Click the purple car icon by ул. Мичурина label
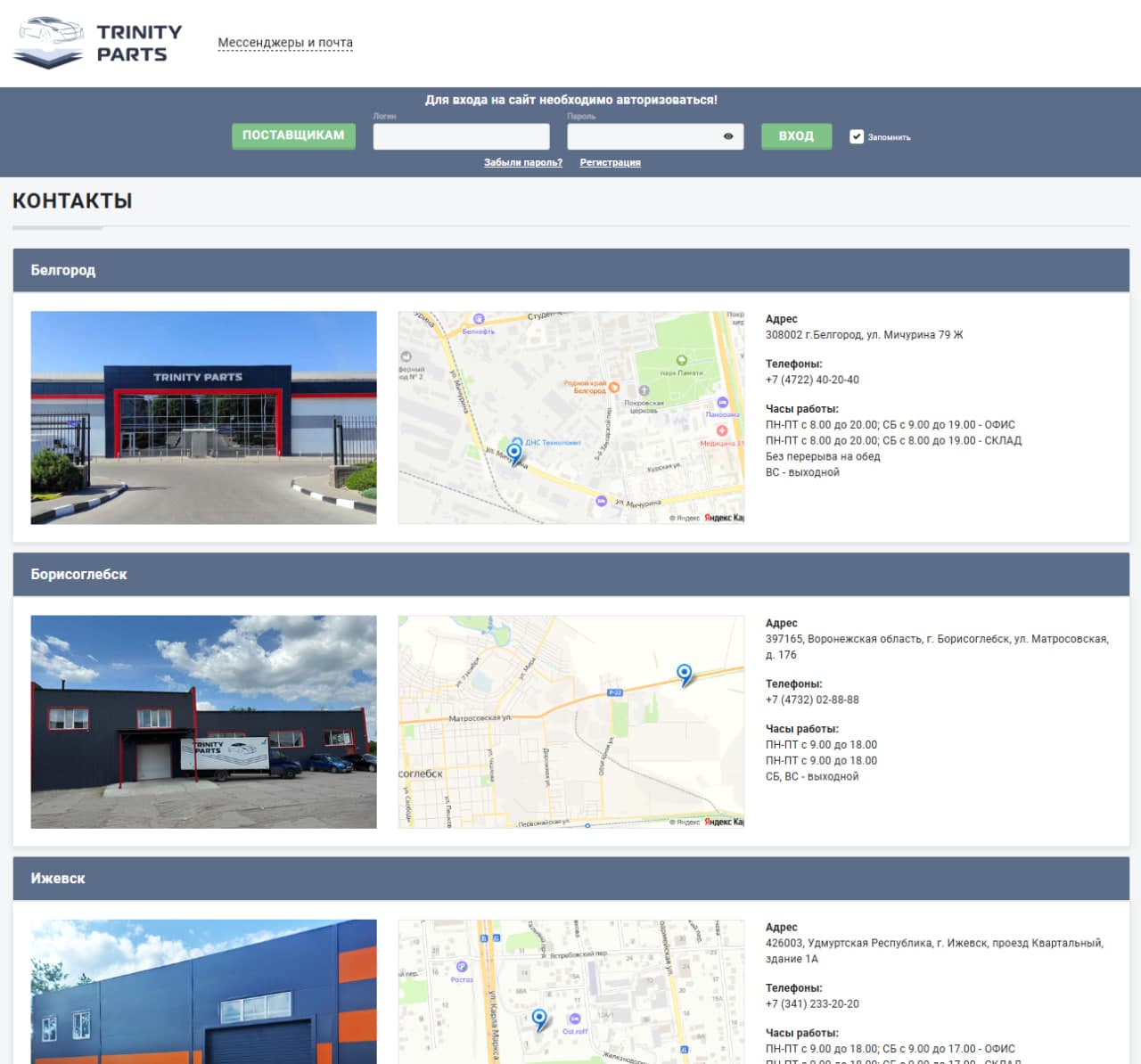This screenshot has width=1141, height=1064. pos(602,501)
